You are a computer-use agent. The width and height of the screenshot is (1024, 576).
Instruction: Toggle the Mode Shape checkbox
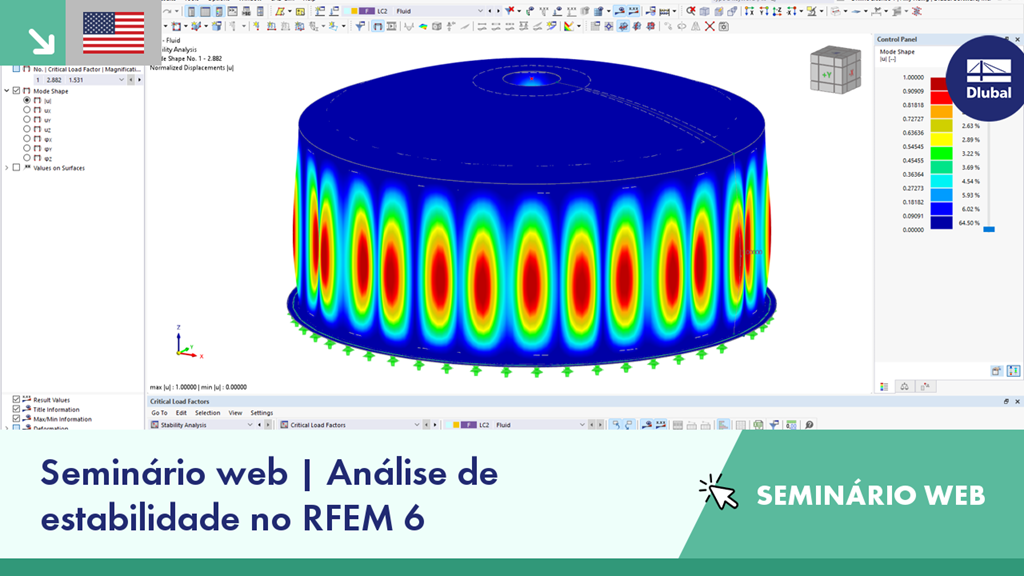[x=17, y=91]
